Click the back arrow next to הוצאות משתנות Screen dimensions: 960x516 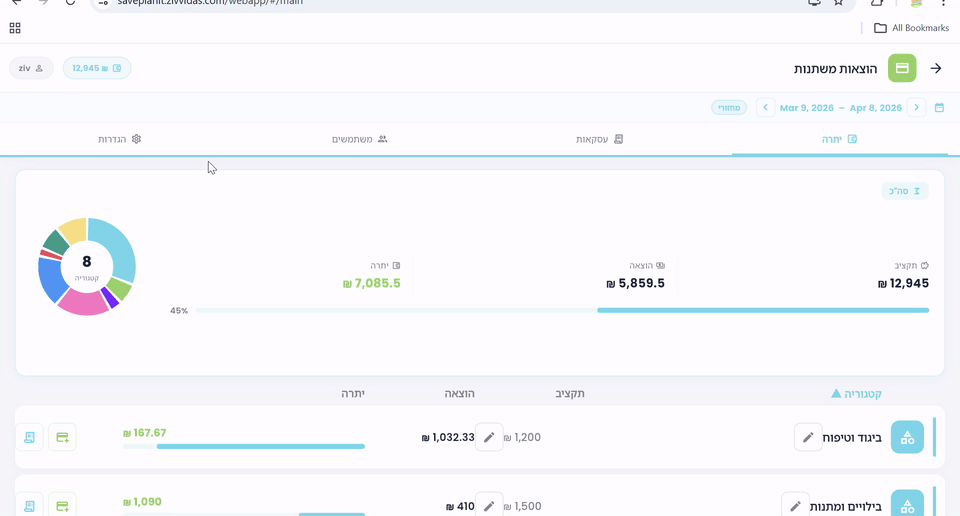click(x=936, y=68)
